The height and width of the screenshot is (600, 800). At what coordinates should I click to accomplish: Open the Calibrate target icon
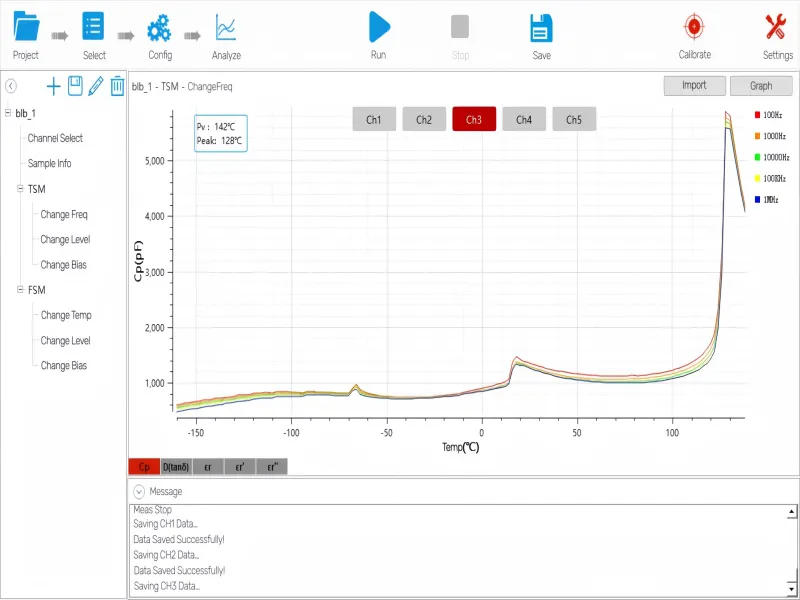click(694, 27)
